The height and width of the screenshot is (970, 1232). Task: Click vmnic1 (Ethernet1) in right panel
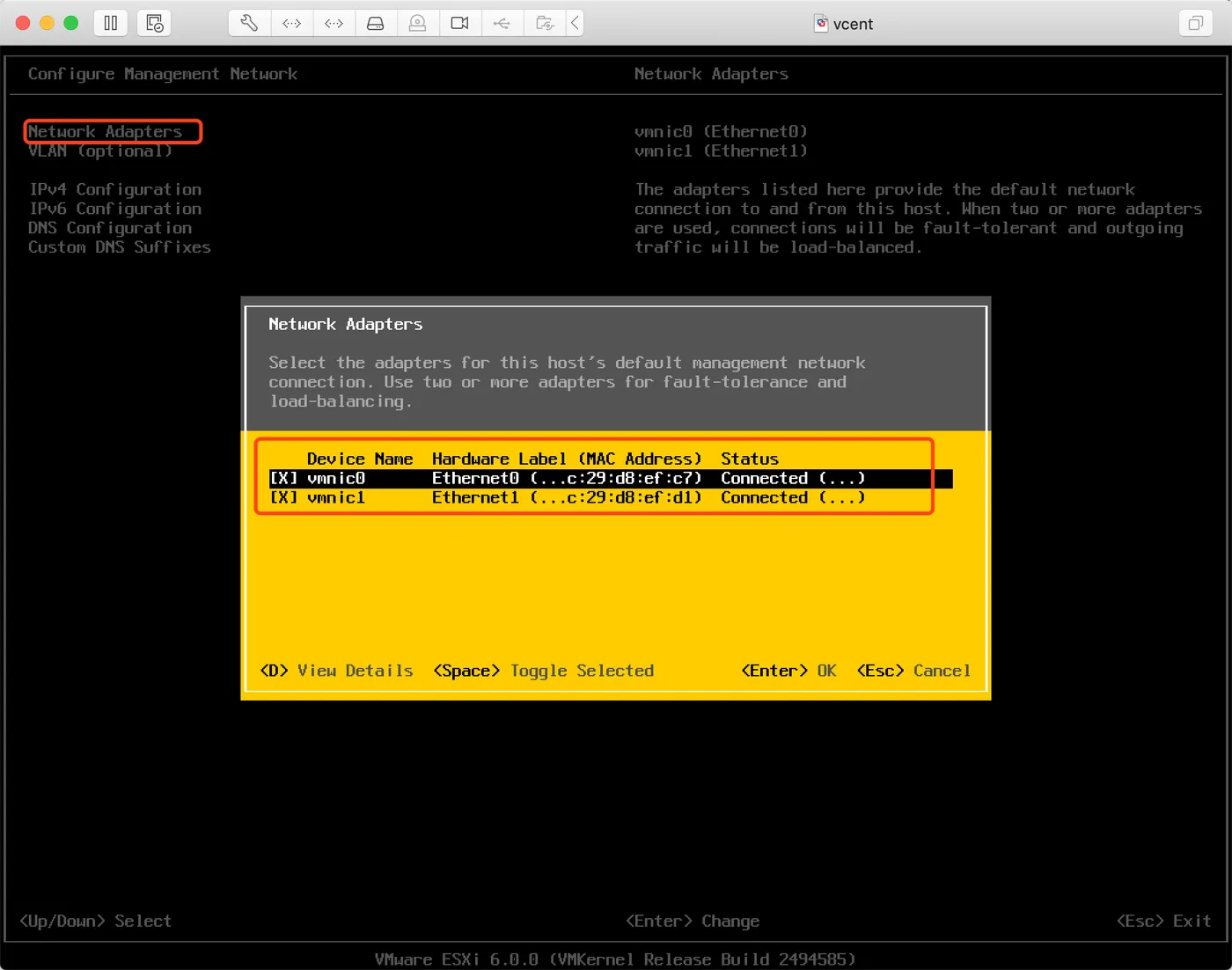tap(721, 151)
